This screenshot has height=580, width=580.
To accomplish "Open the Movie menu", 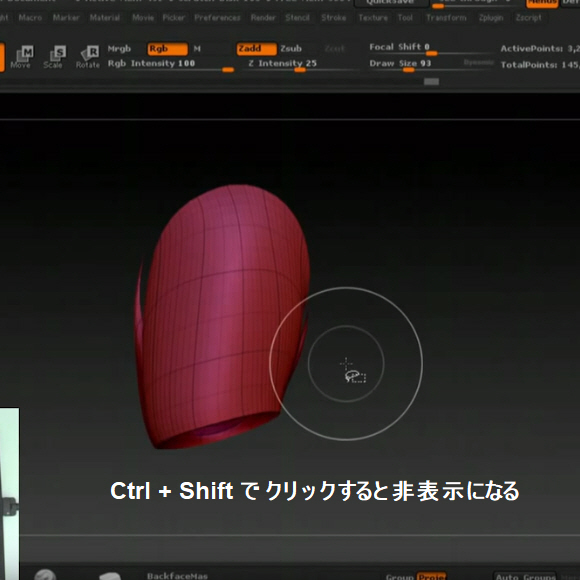I will pos(143,17).
